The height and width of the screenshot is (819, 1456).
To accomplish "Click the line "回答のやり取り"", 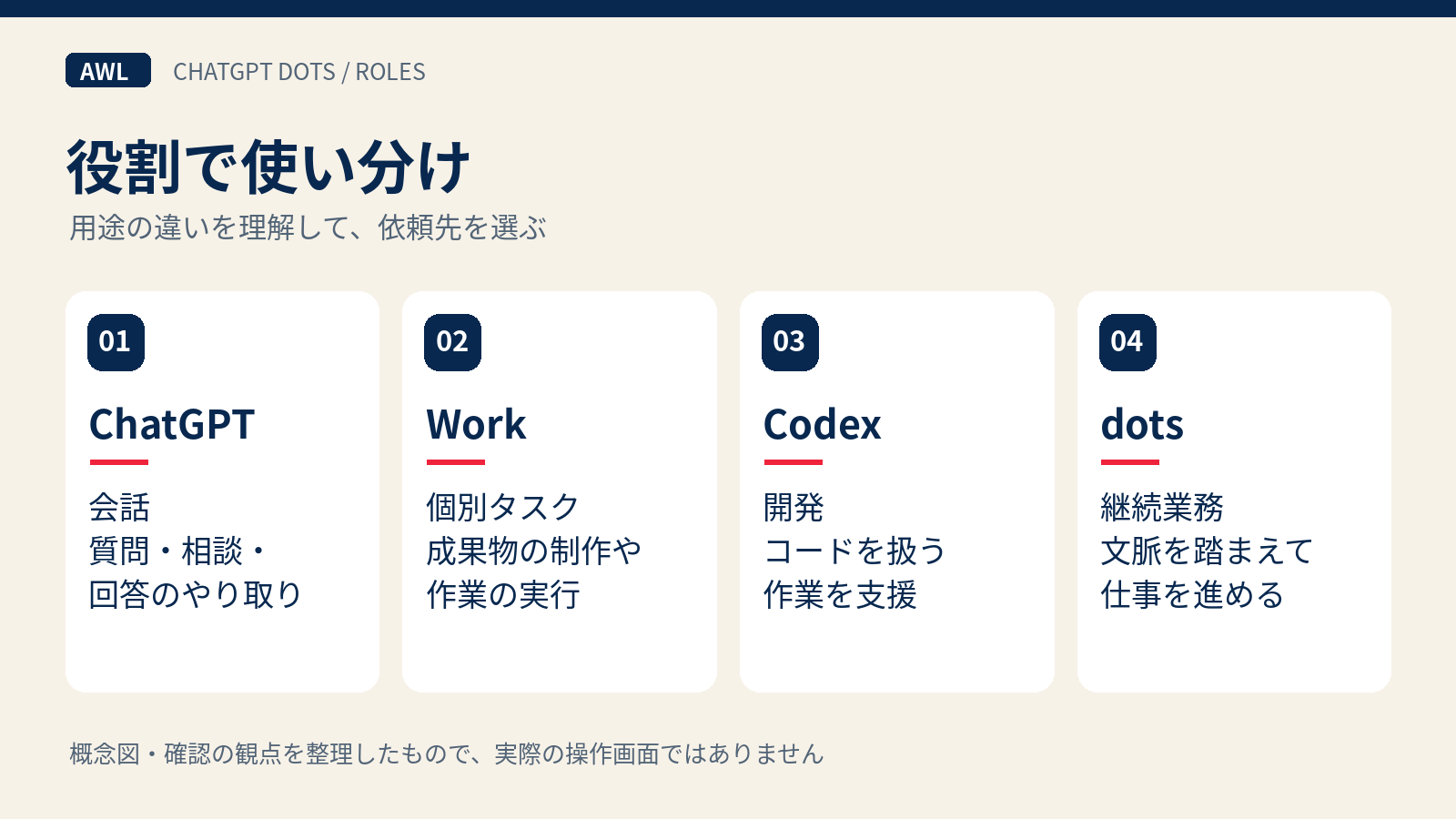I will [196, 595].
